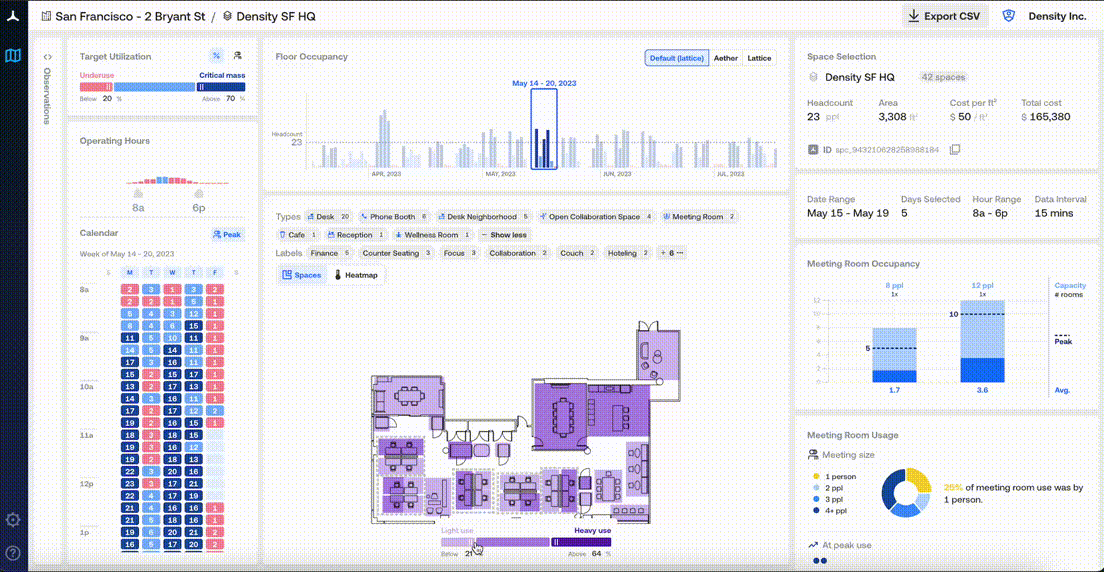The image size is (1104, 572).
Task: Collapse types with Show less
Action: click(x=503, y=235)
